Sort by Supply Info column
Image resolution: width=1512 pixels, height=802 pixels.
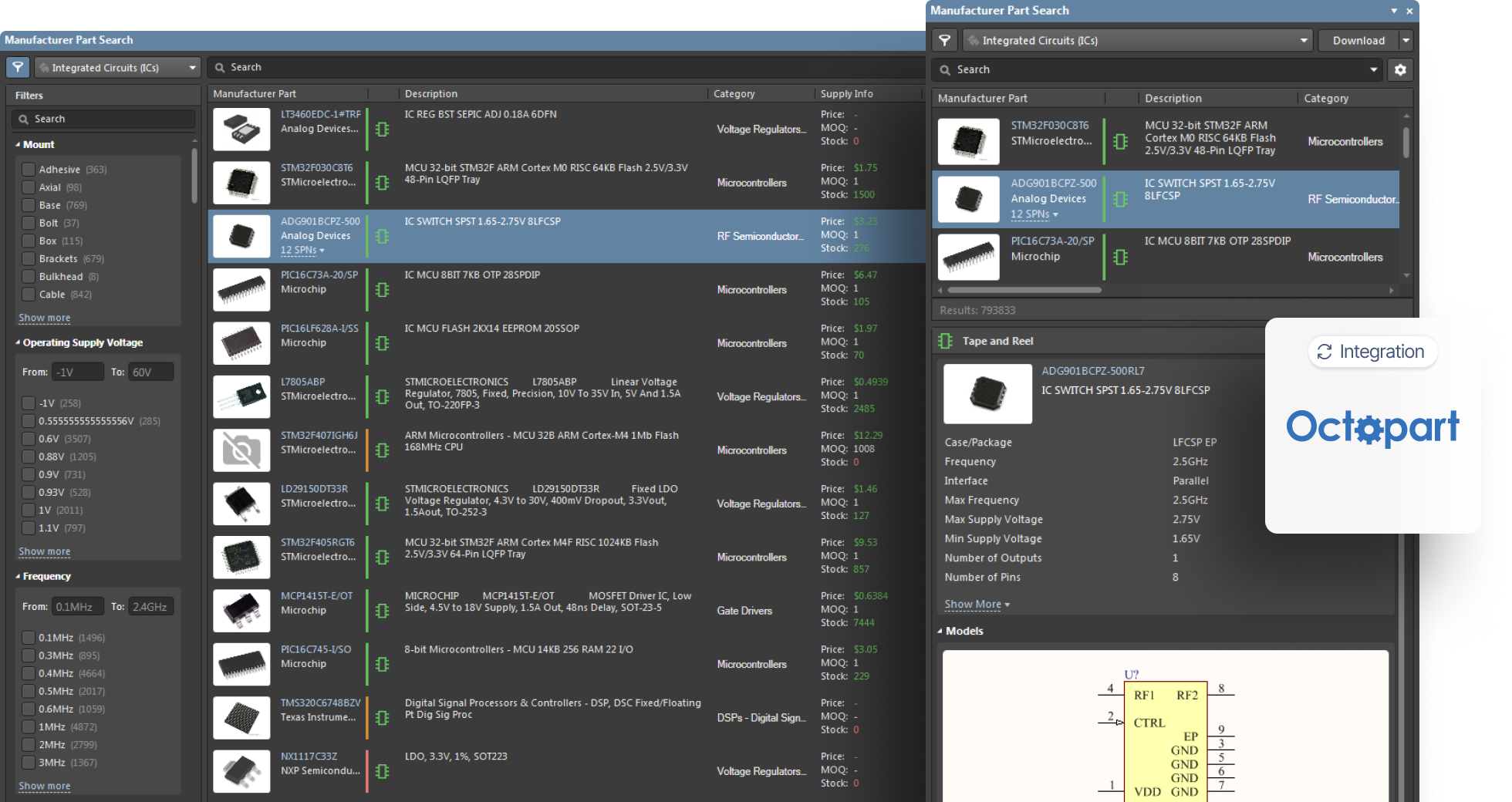click(x=847, y=94)
